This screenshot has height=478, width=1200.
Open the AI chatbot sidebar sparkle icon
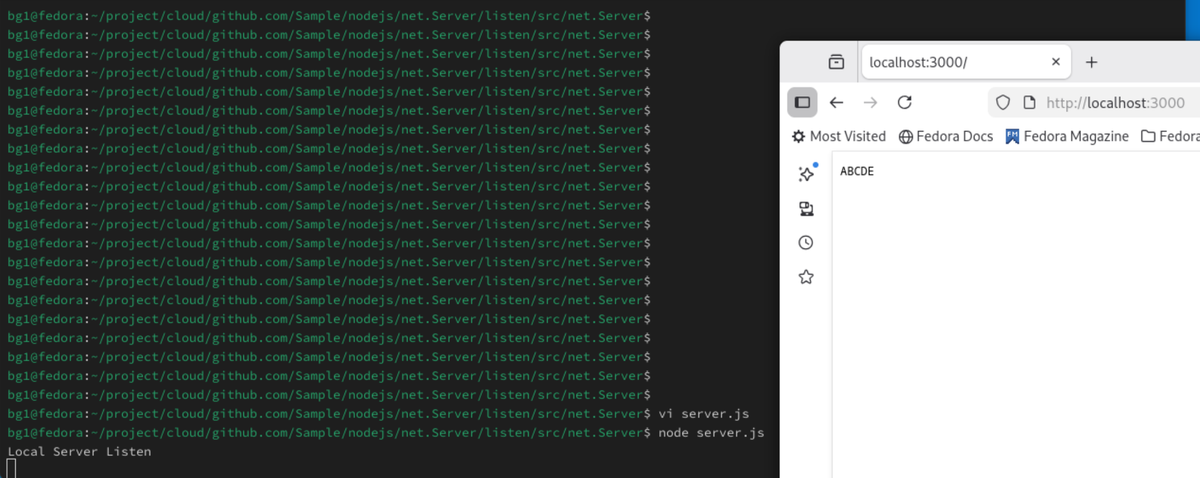[806, 173]
